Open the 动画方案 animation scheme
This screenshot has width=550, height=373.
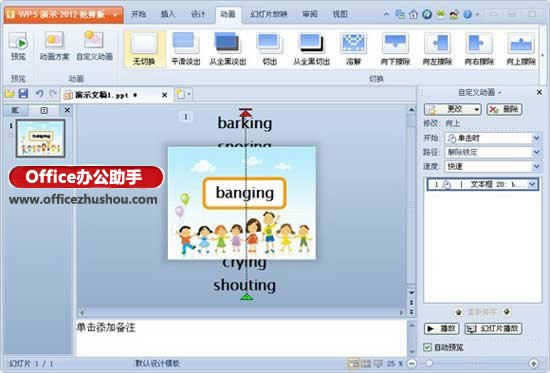click(x=54, y=46)
